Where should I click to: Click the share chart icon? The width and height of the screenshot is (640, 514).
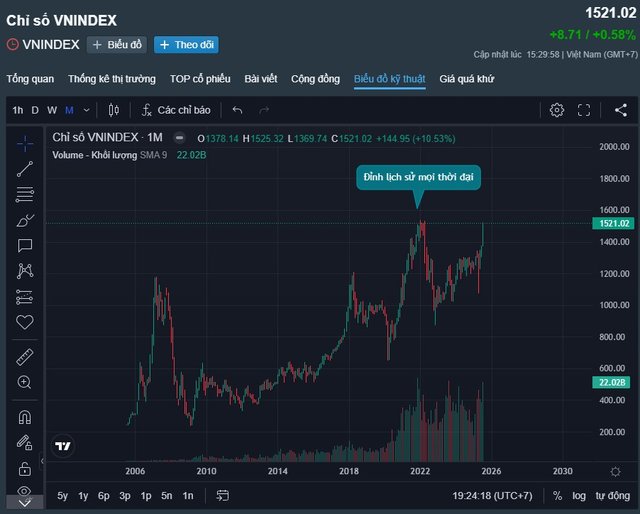tap(621, 110)
